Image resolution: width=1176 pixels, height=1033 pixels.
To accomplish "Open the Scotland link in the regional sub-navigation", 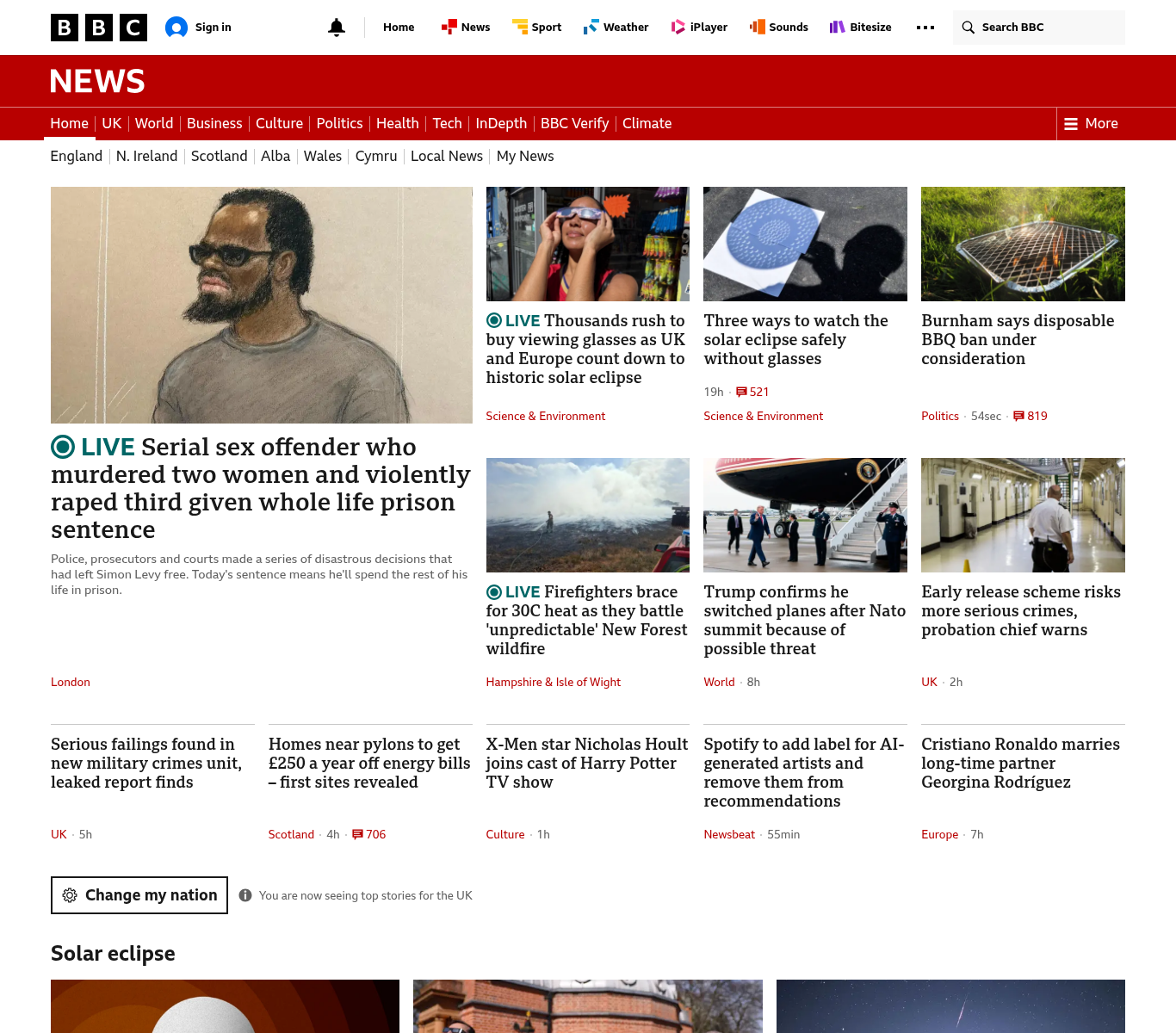I will [x=219, y=157].
